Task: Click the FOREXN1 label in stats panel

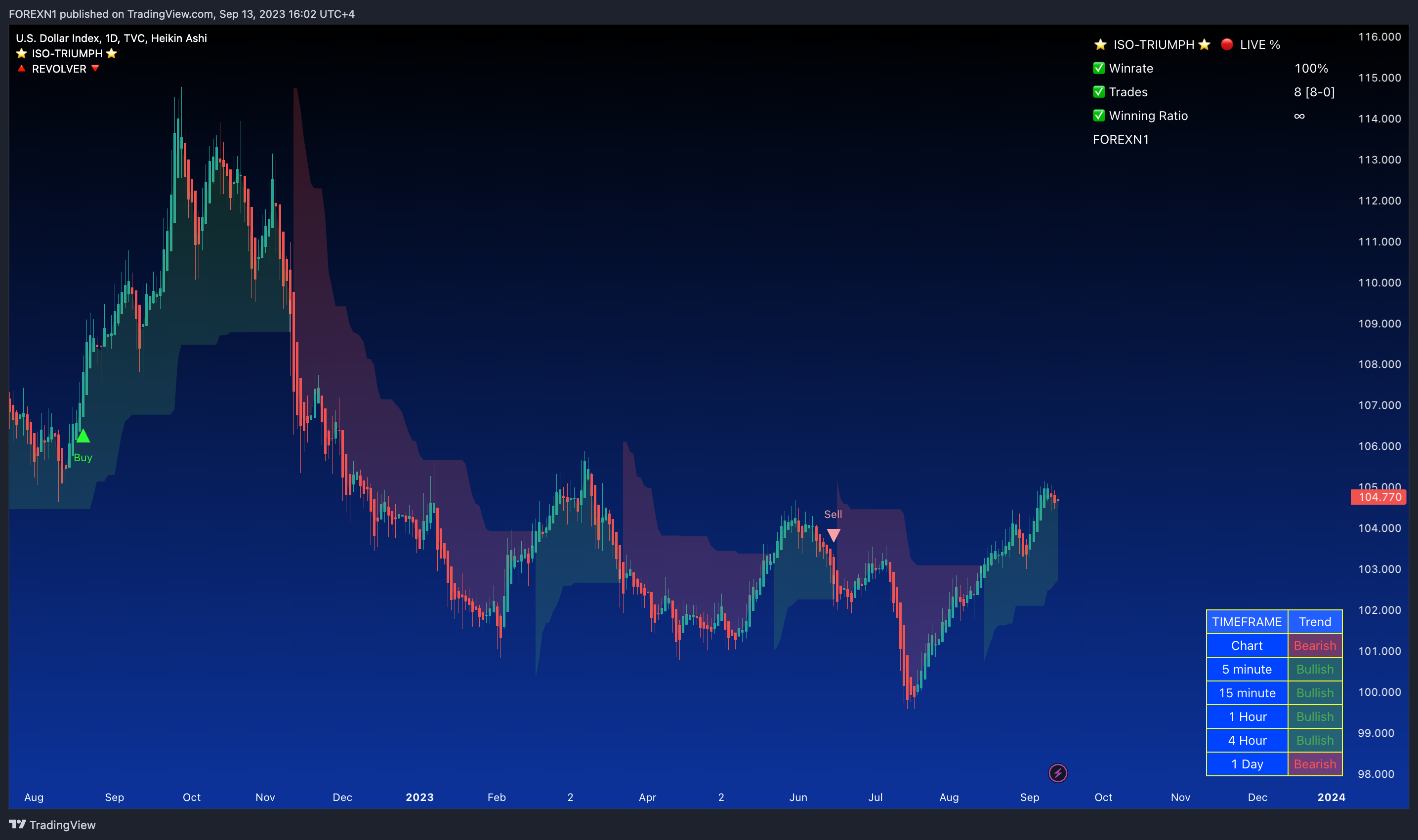Action: [x=1121, y=139]
